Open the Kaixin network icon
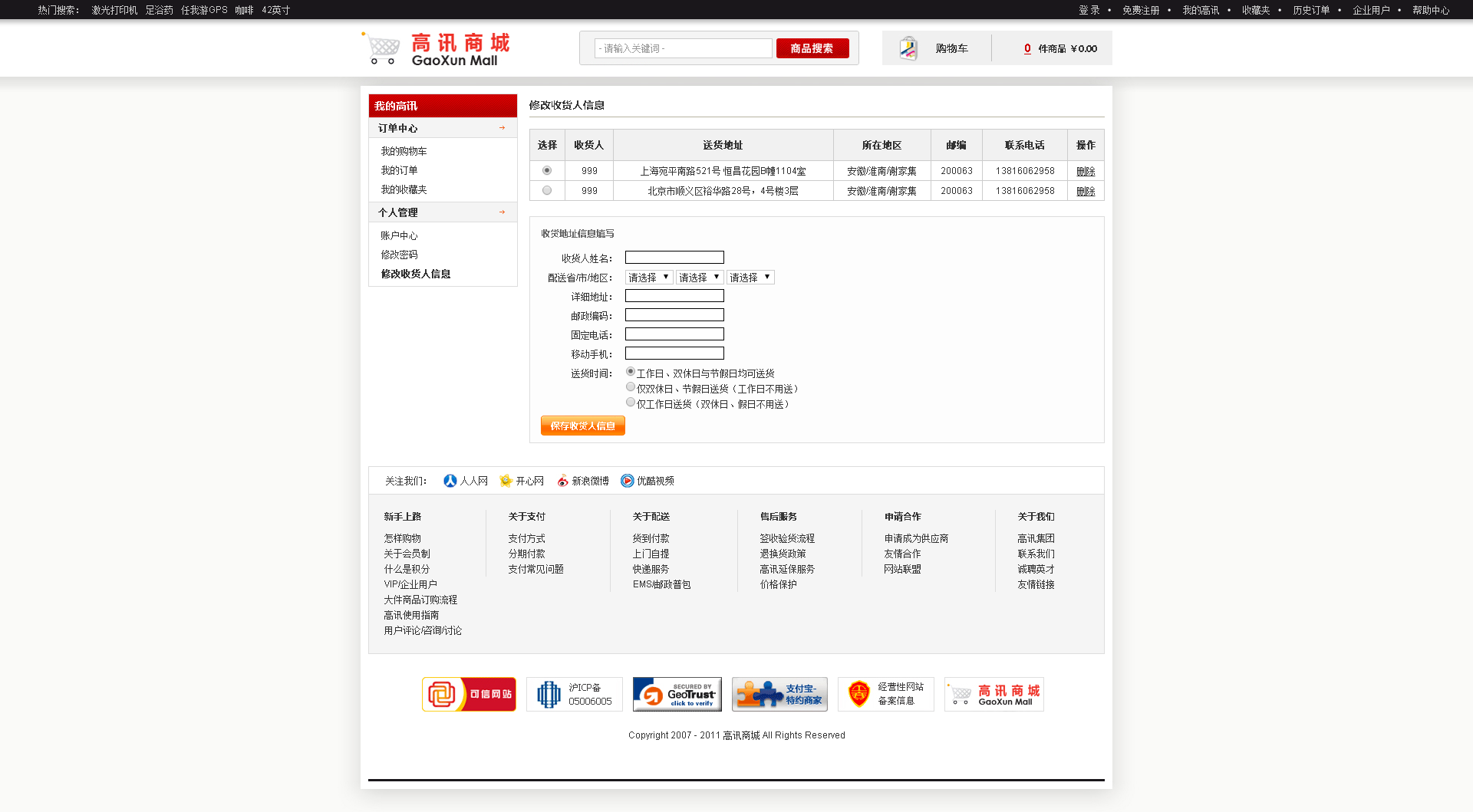 (506, 481)
